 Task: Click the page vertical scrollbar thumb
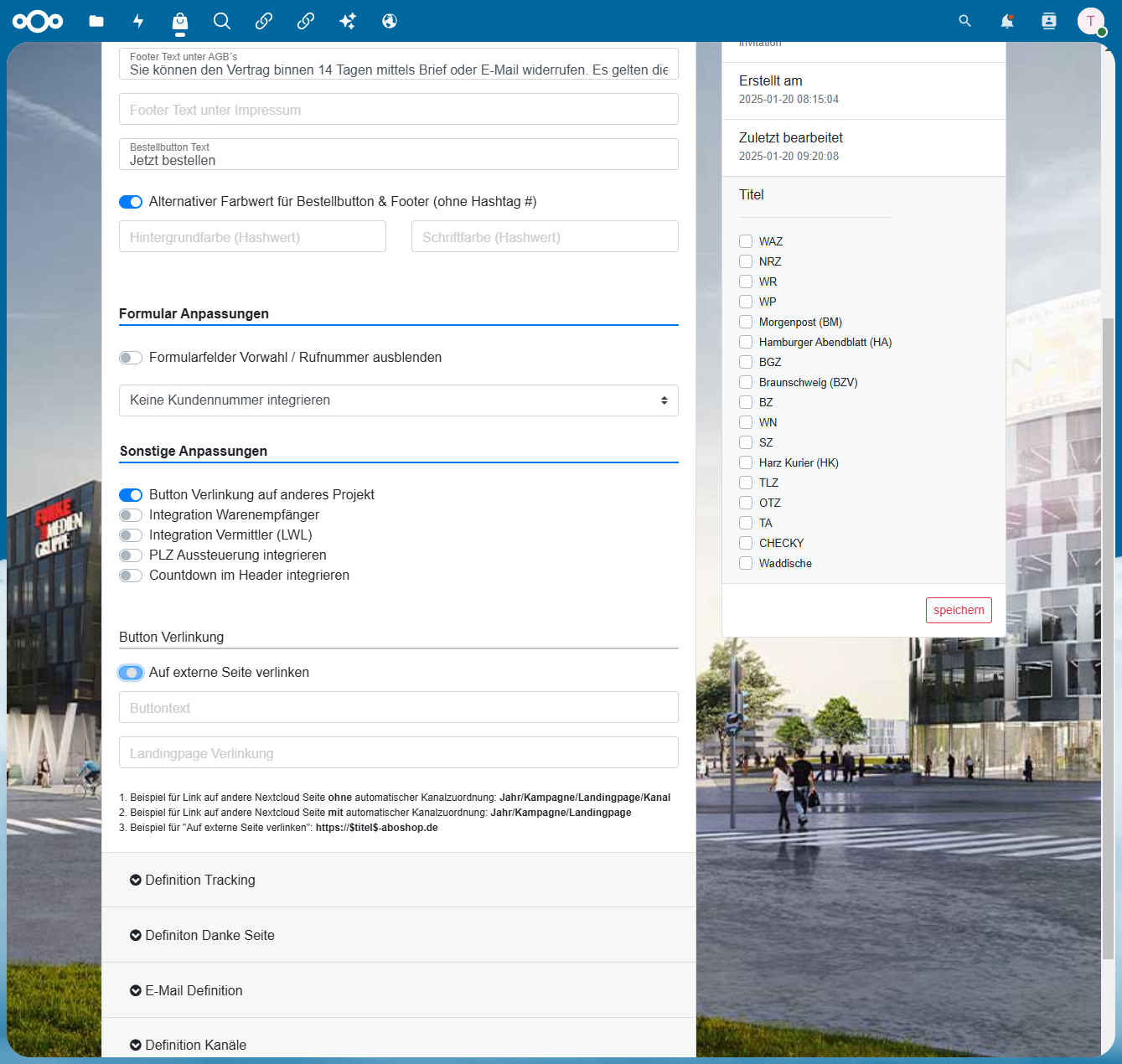tap(1109, 638)
